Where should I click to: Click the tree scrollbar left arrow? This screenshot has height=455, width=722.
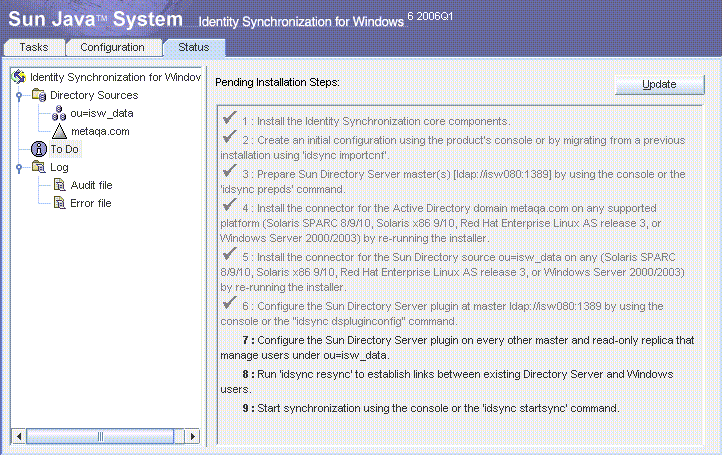coord(18,436)
